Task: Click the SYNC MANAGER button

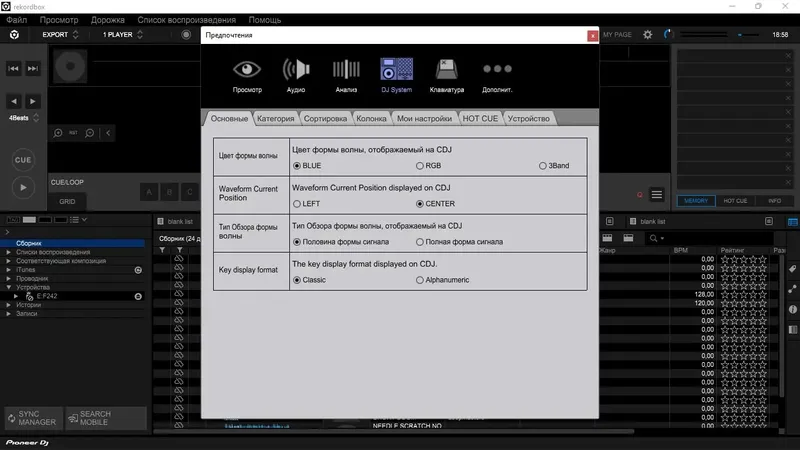Action: (33, 418)
